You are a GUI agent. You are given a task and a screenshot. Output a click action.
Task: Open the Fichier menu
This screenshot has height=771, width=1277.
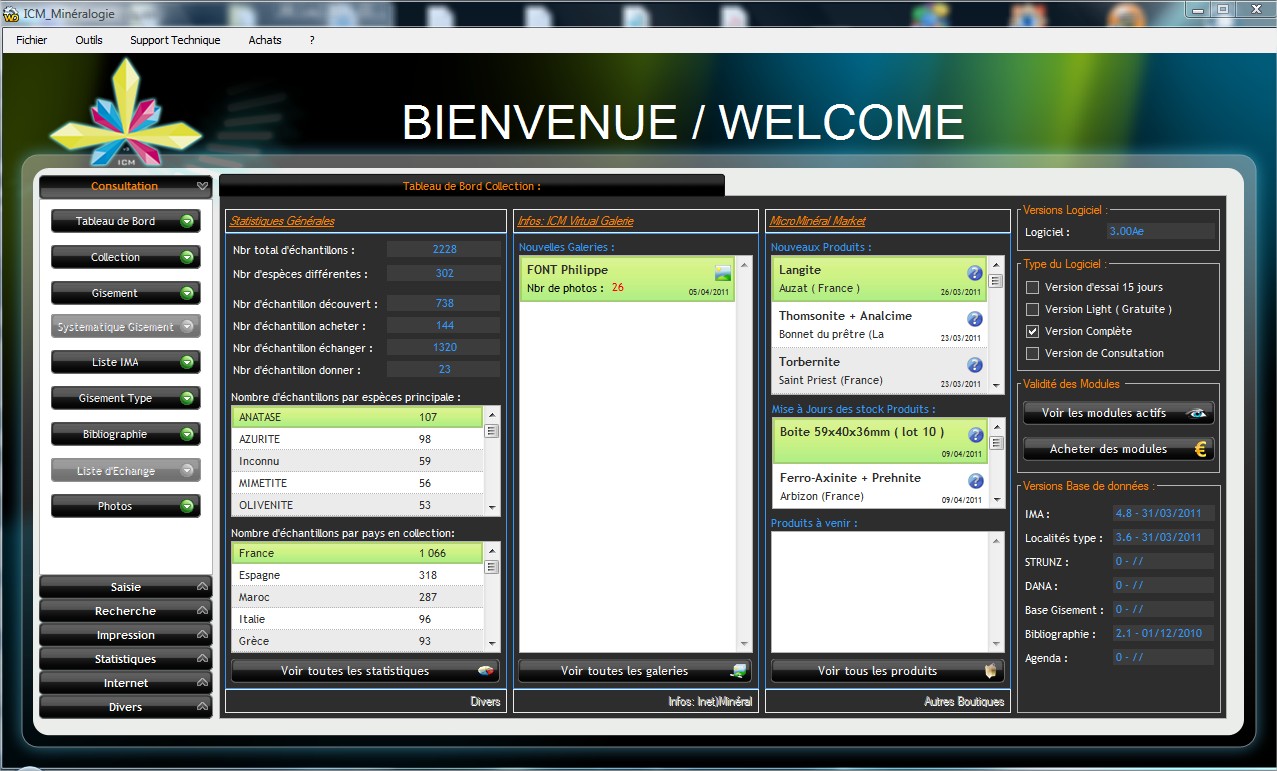(x=32, y=40)
